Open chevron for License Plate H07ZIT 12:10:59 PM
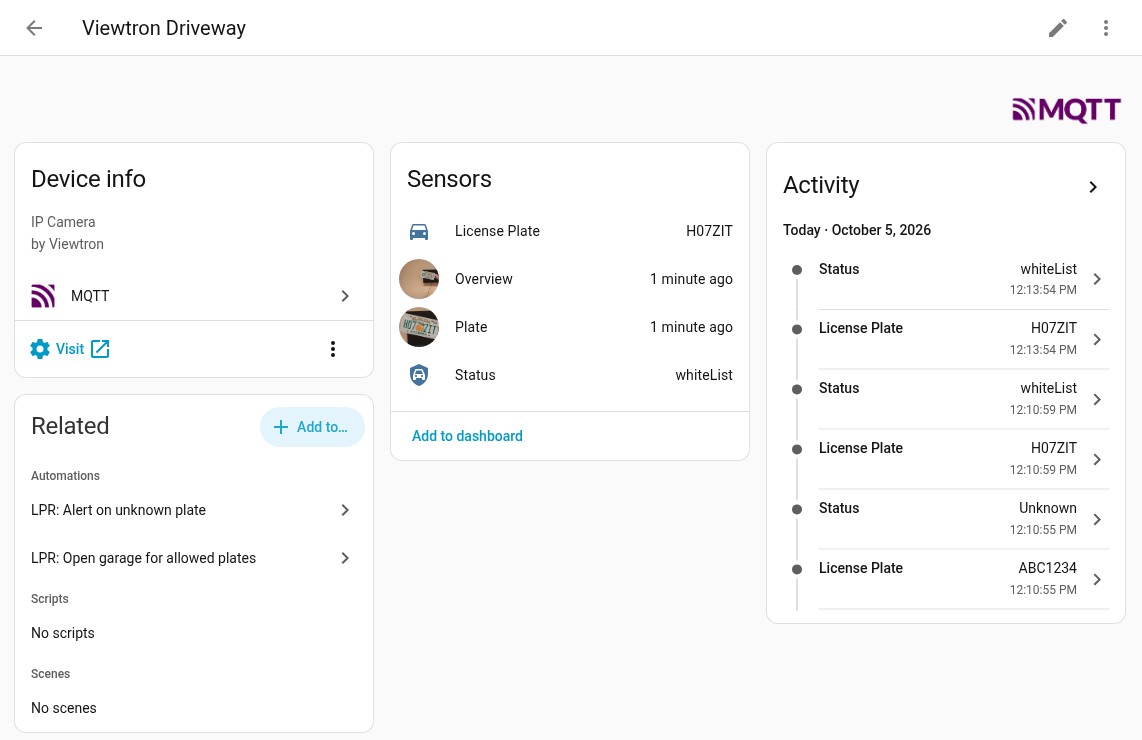Viewport: 1142px width, 740px height. pos(1097,460)
